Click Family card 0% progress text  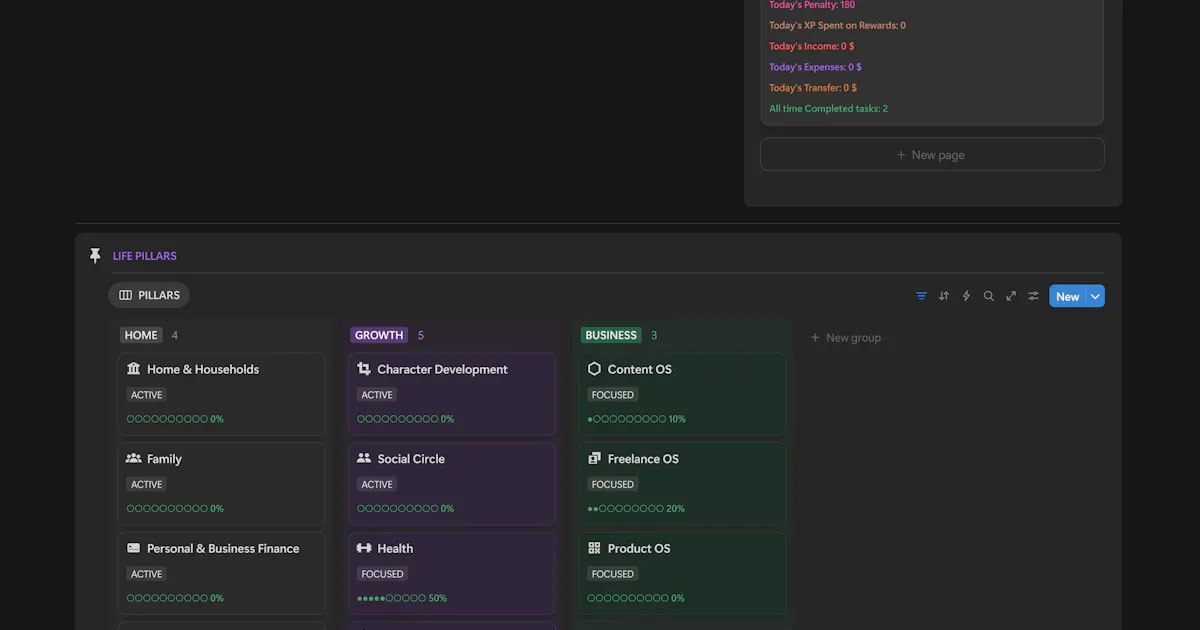[x=217, y=508]
